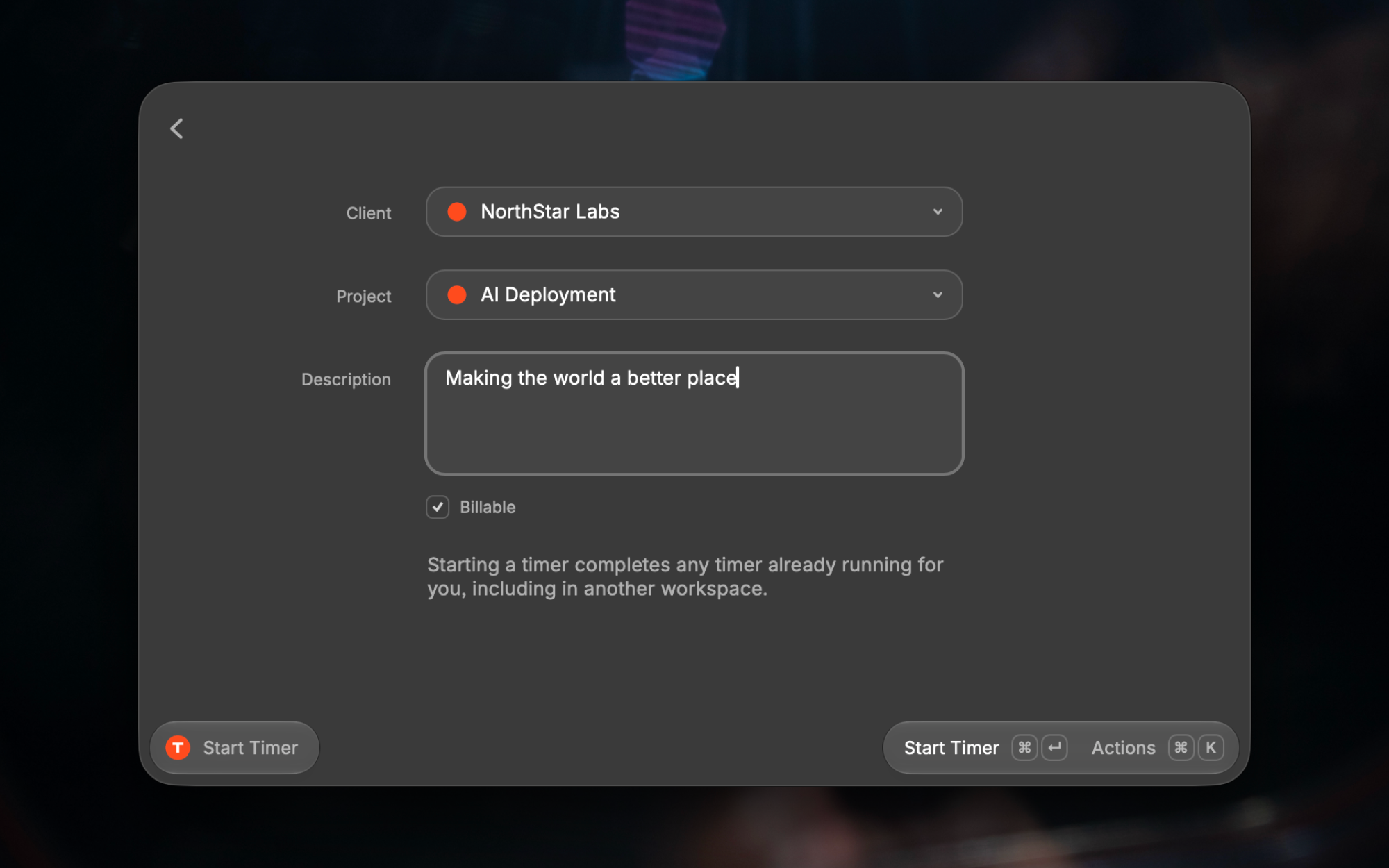Click the Description field label
1389x868 pixels.
click(x=346, y=380)
